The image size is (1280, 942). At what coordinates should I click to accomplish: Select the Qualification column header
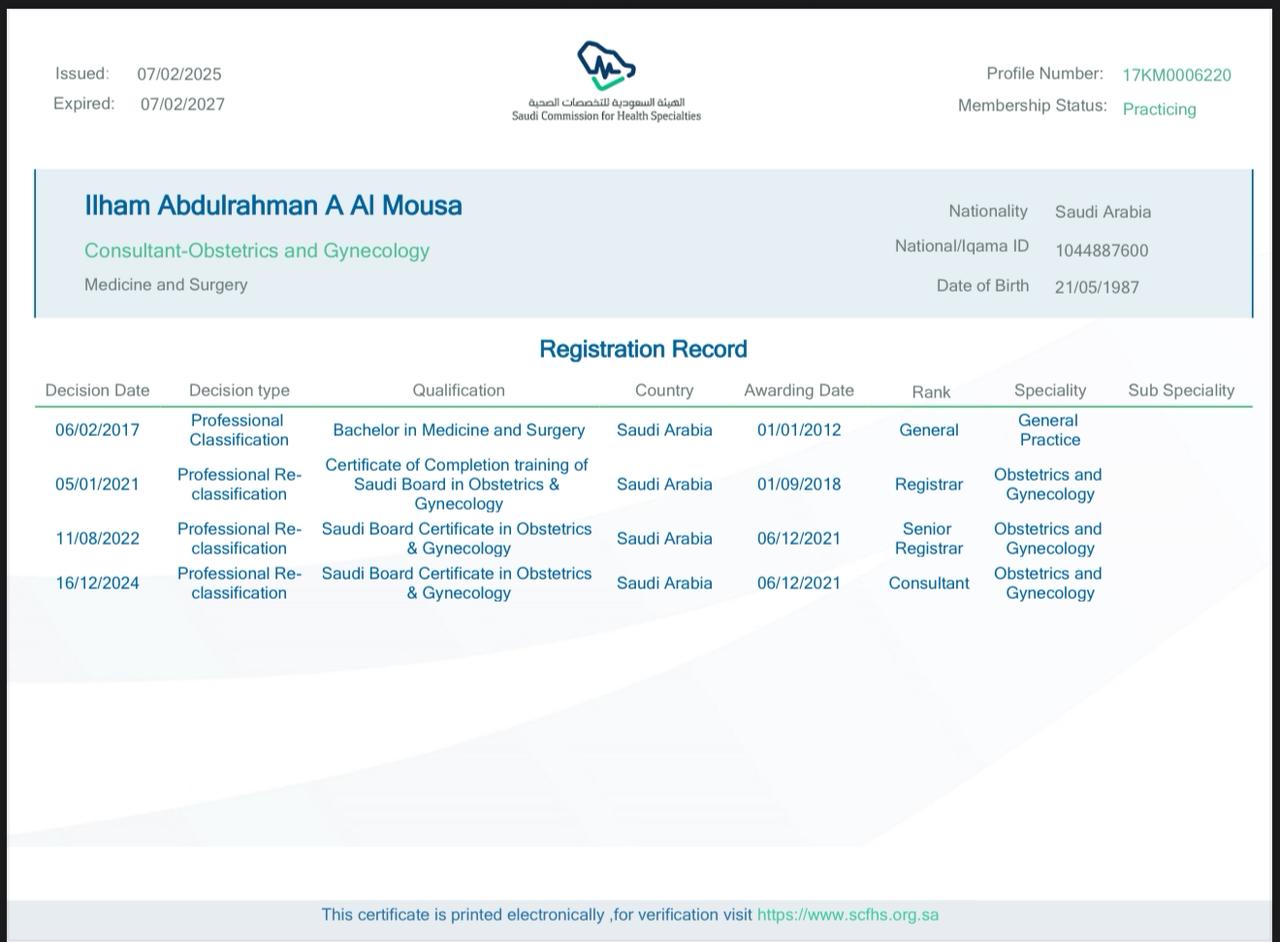click(459, 390)
